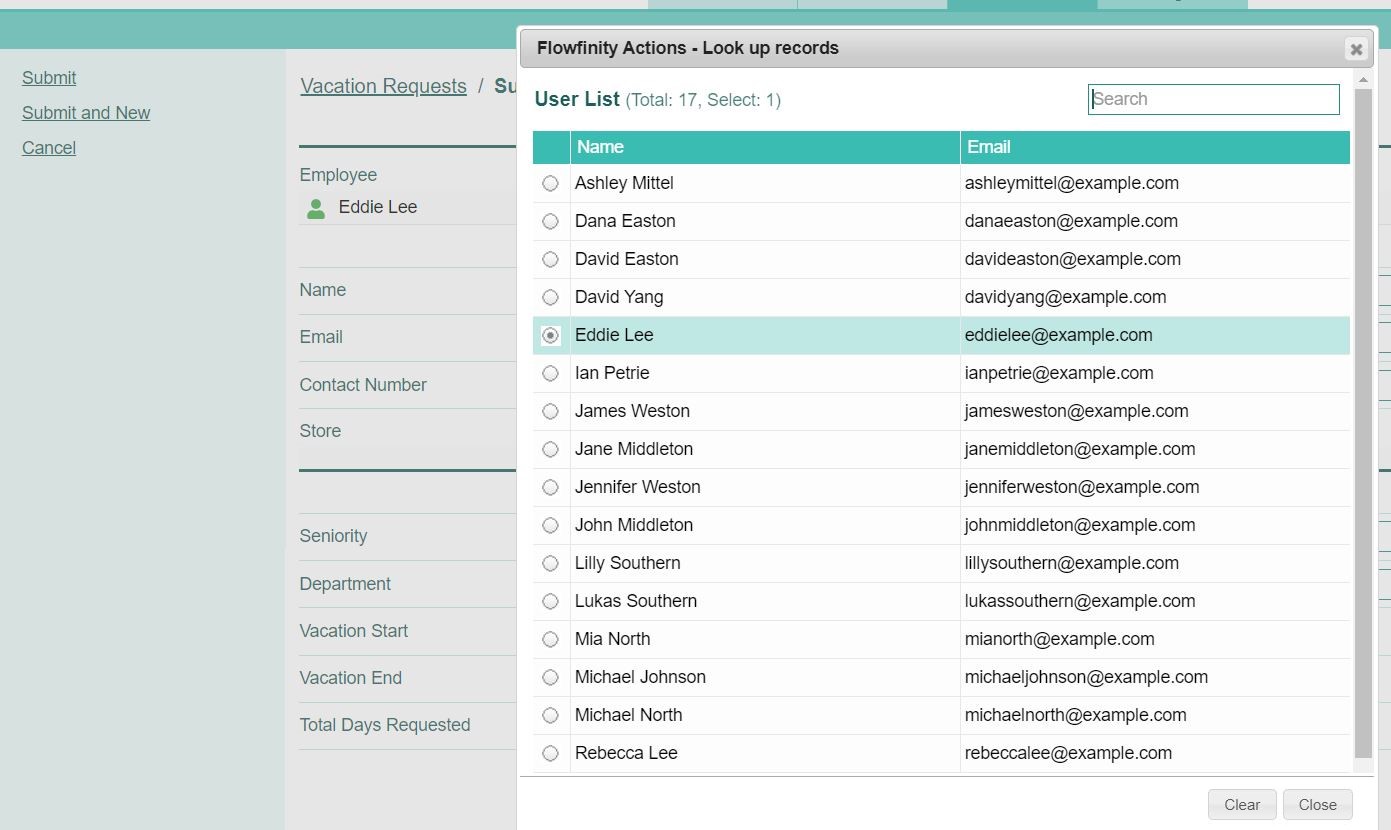Click the scrollbar up arrow in dialog
This screenshot has width=1391, height=830.
pyautogui.click(x=1363, y=78)
